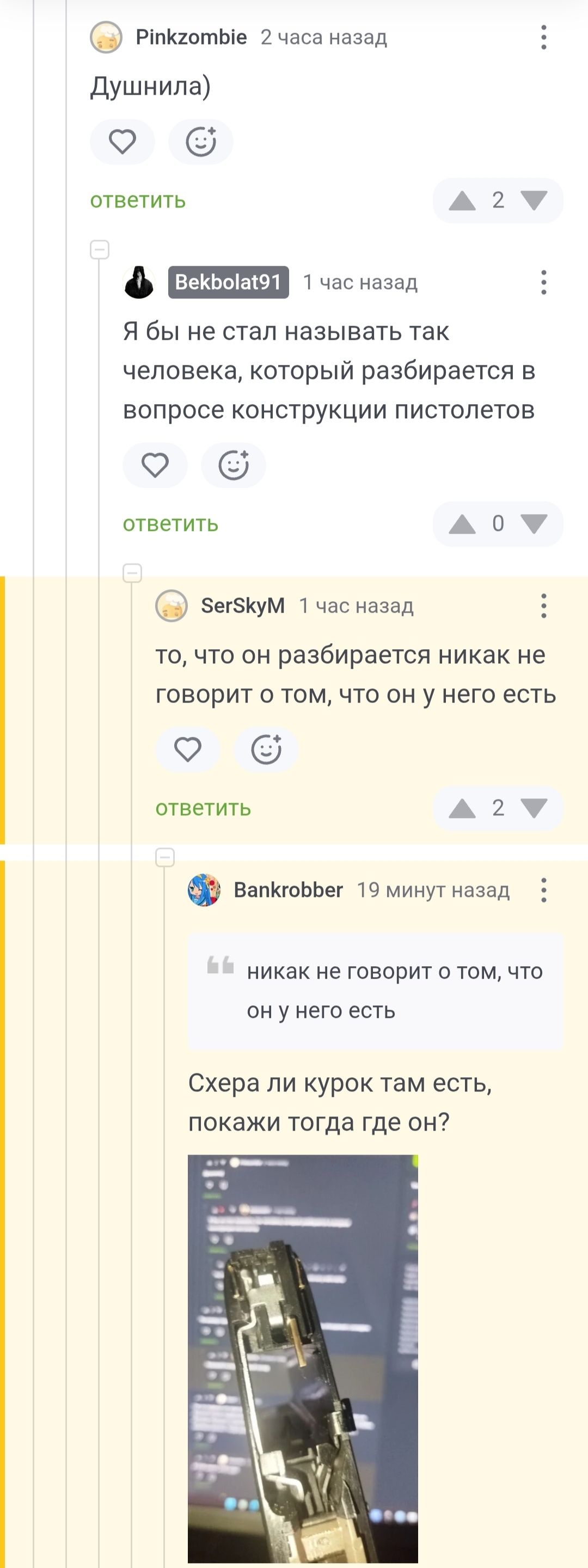
Task: Open three-dot menu on SerSkyM's comment
Action: click(x=543, y=606)
